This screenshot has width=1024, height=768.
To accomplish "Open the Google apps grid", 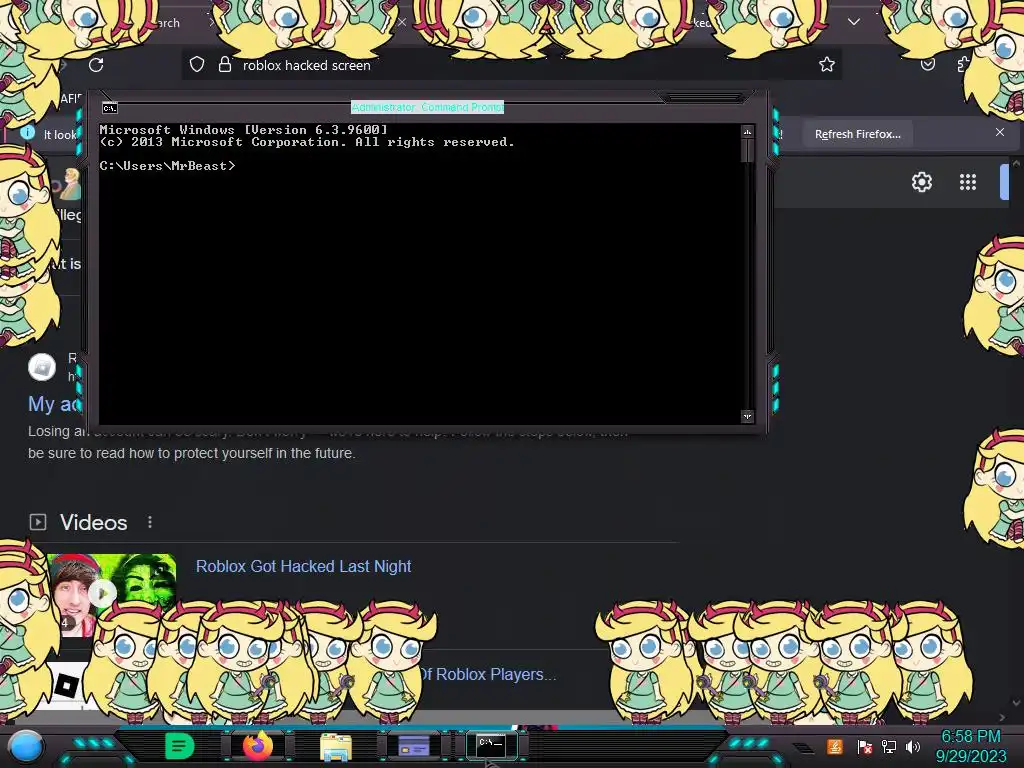I will [x=968, y=182].
